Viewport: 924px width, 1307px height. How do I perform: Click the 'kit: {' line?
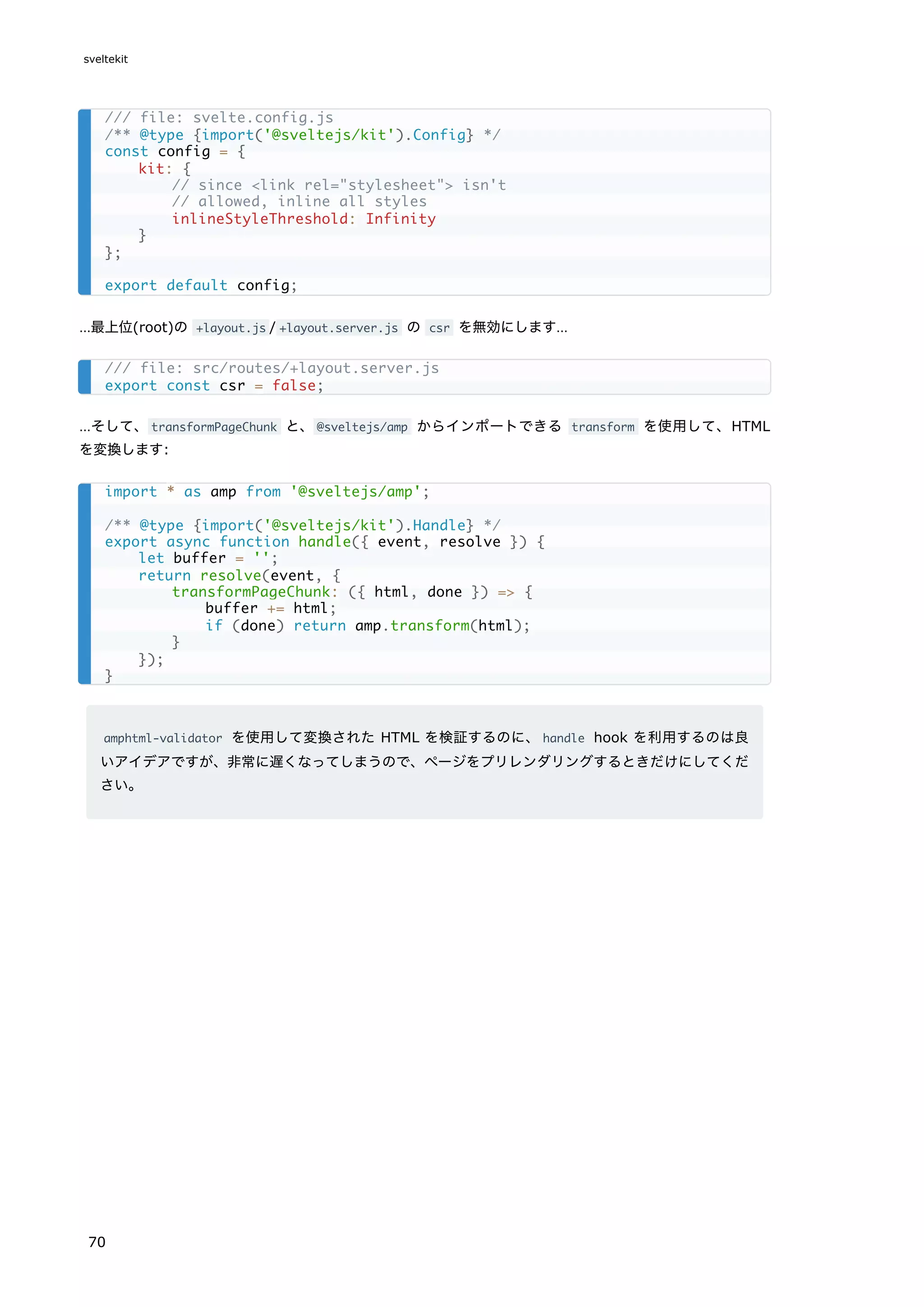[165, 168]
